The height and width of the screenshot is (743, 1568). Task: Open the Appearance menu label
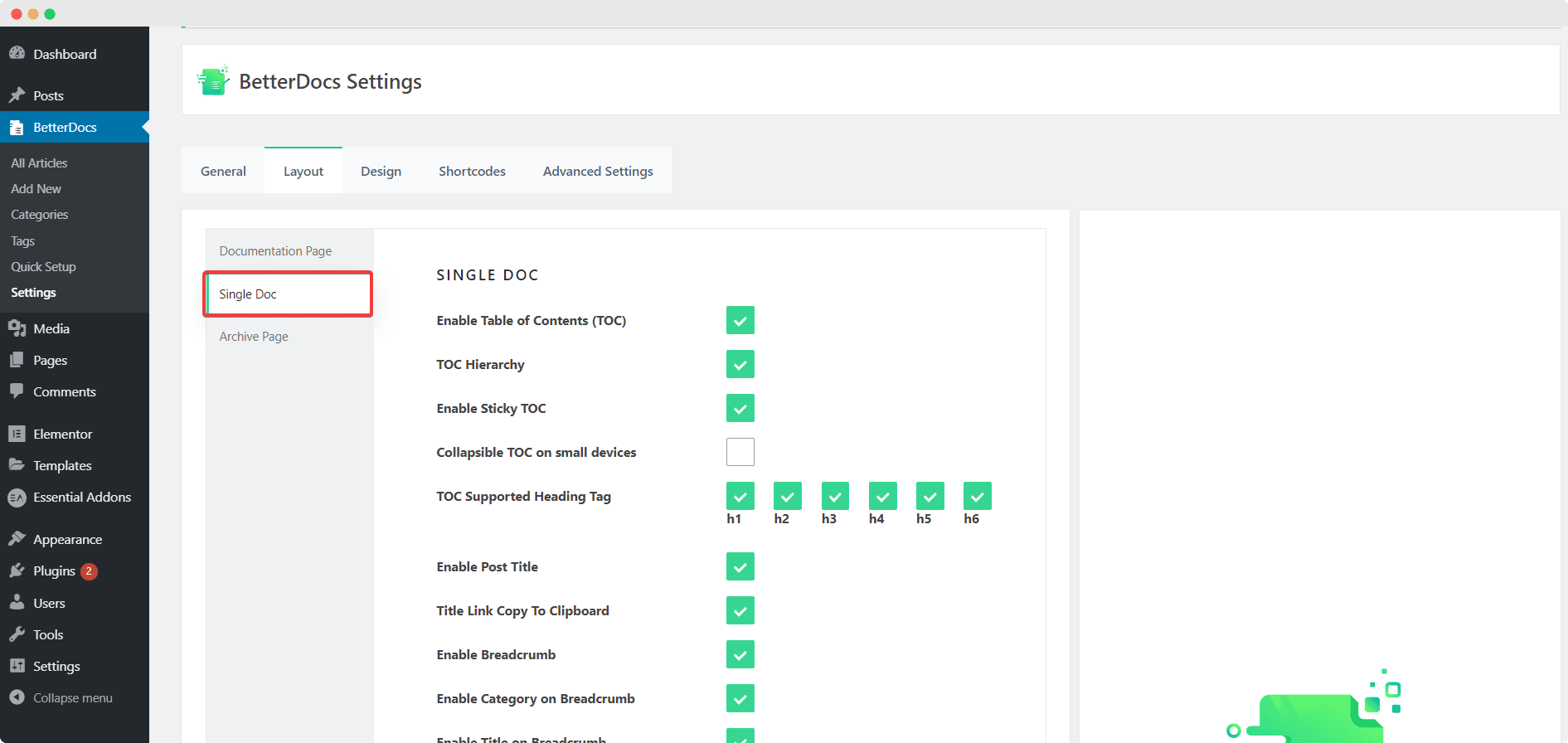(x=67, y=539)
